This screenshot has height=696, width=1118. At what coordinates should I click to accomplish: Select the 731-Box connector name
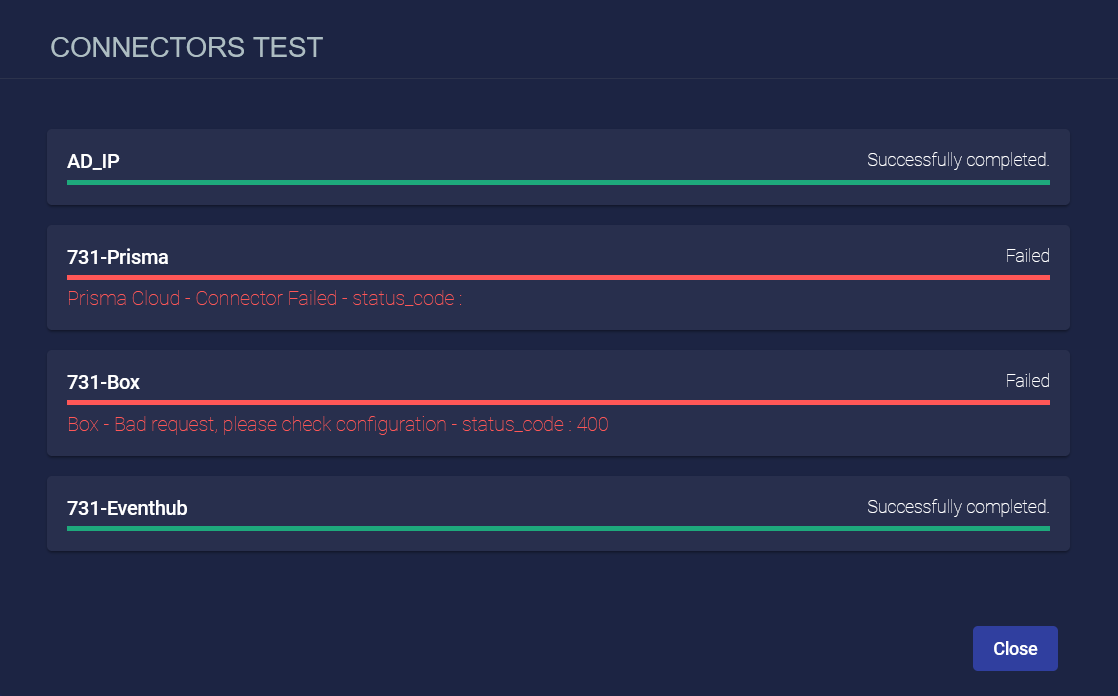(x=103, y=382)
